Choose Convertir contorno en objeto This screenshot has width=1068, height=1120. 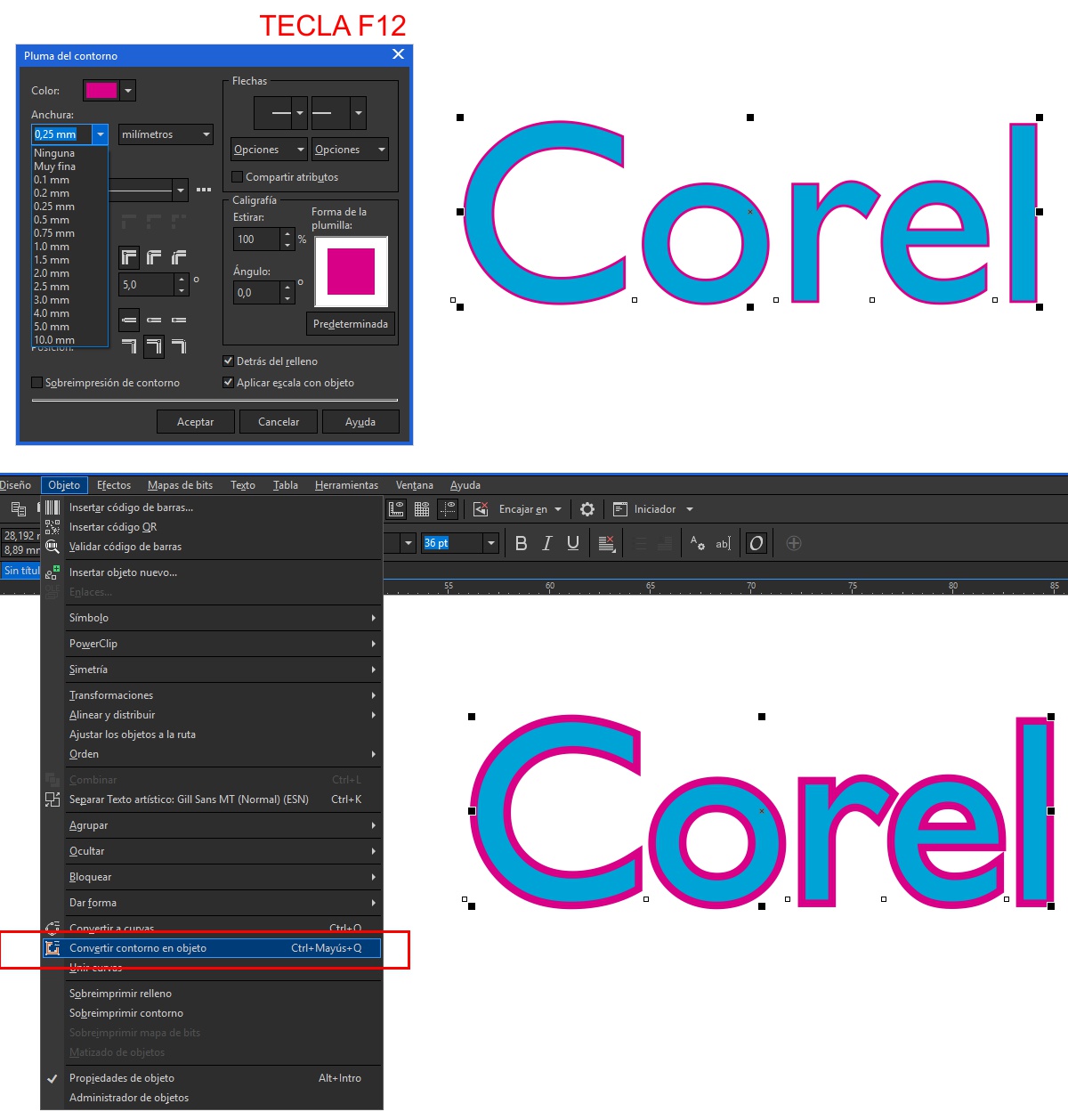pos(138,948)
